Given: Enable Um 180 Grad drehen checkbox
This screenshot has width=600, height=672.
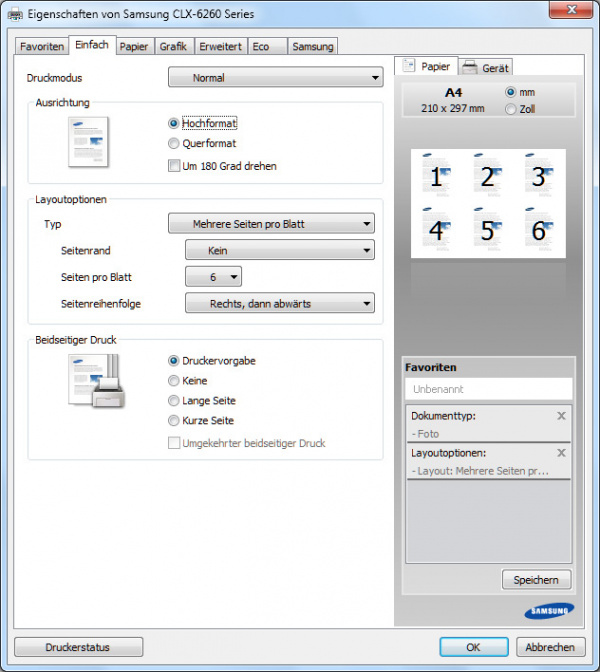Looking at the screenshot, I should (x=174, y=166).
